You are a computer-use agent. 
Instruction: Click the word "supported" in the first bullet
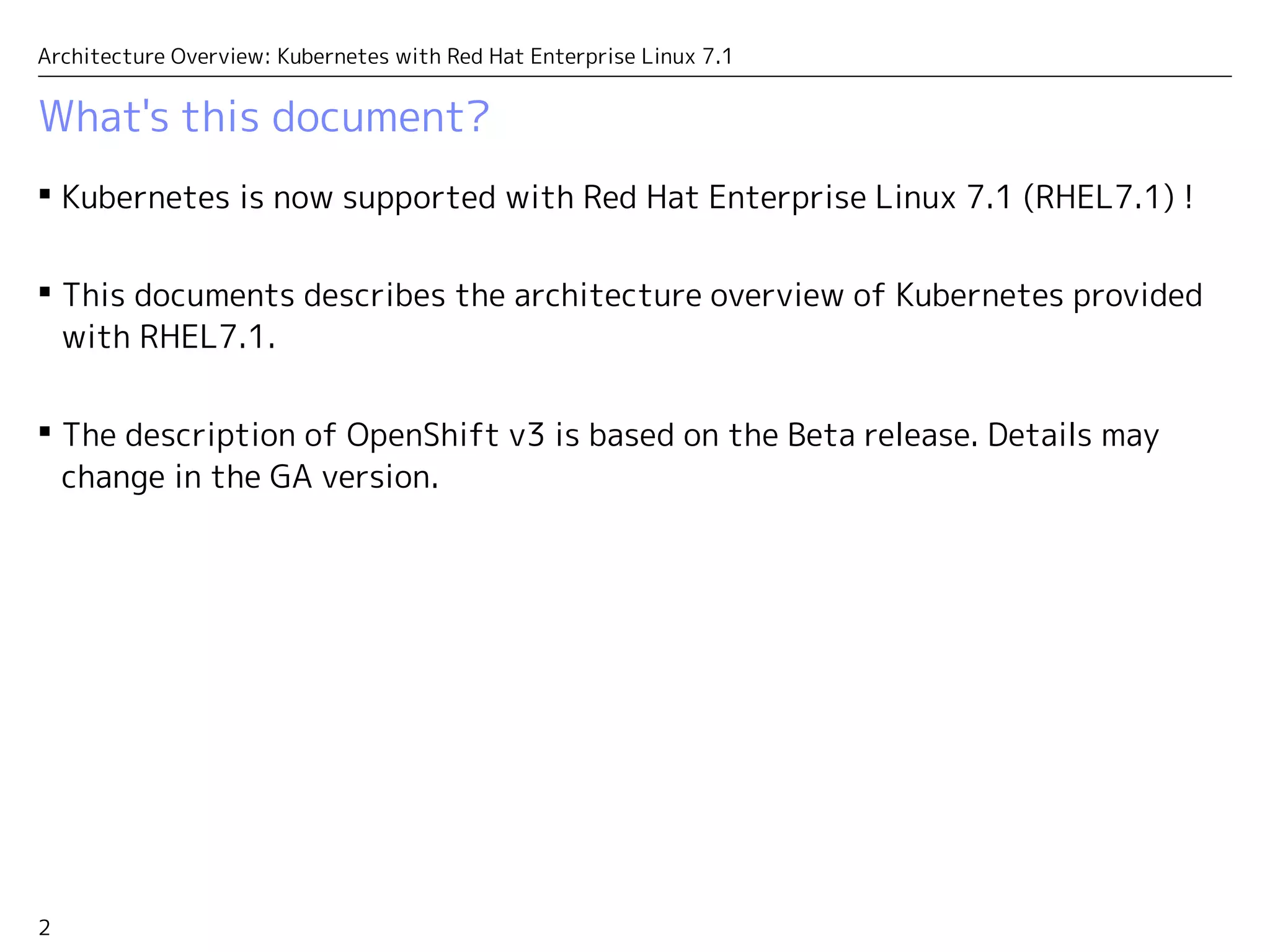pyautogui.click(x=419, y=198)
